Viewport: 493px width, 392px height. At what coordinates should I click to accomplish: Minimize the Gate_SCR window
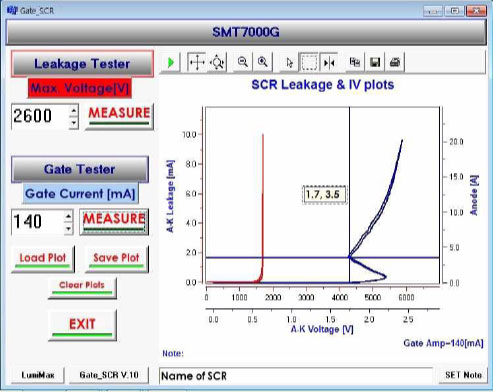click(x=433, y=11)
